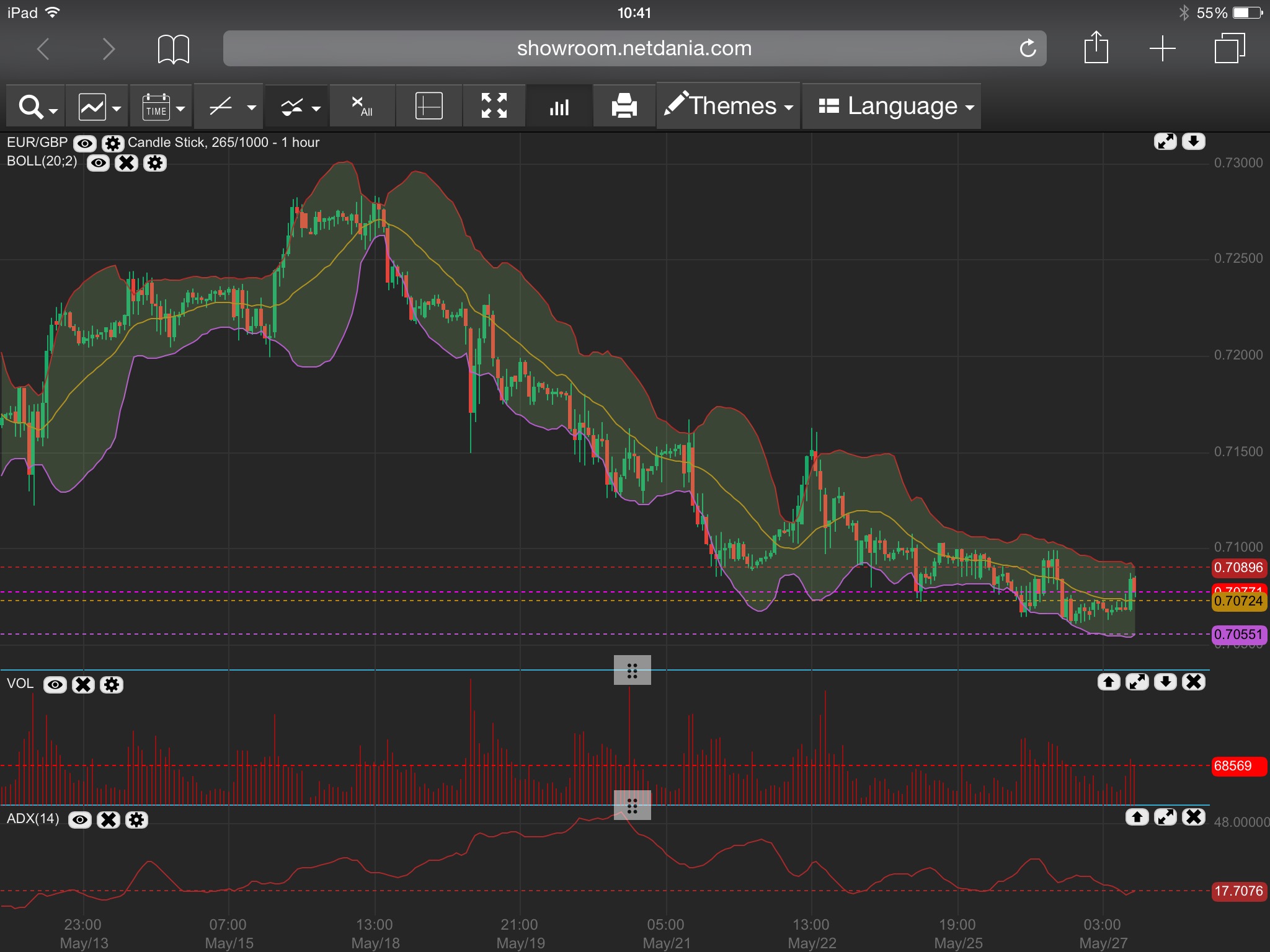Open EUR/GBP instrument settings gear
Image resolution: width=1270 pixels, height=952 pixels.
112,144
